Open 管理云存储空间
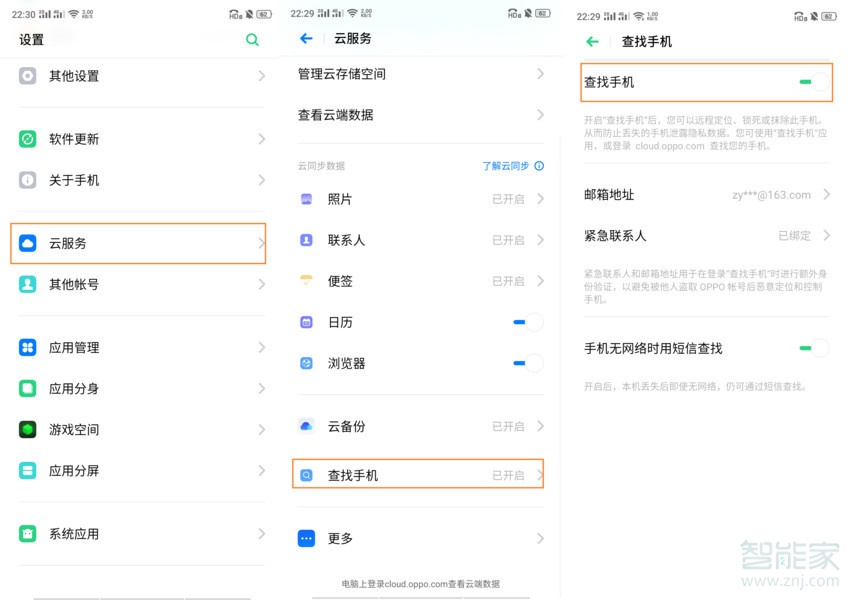Screen dimensions: 850x600 (x=418, y=74)
